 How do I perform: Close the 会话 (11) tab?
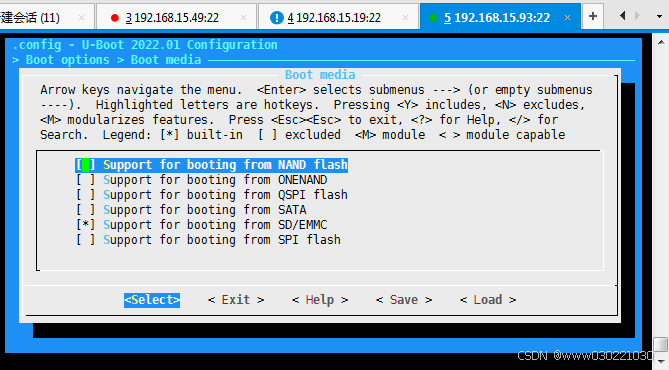pyautogui.click(x=81, y=17)
